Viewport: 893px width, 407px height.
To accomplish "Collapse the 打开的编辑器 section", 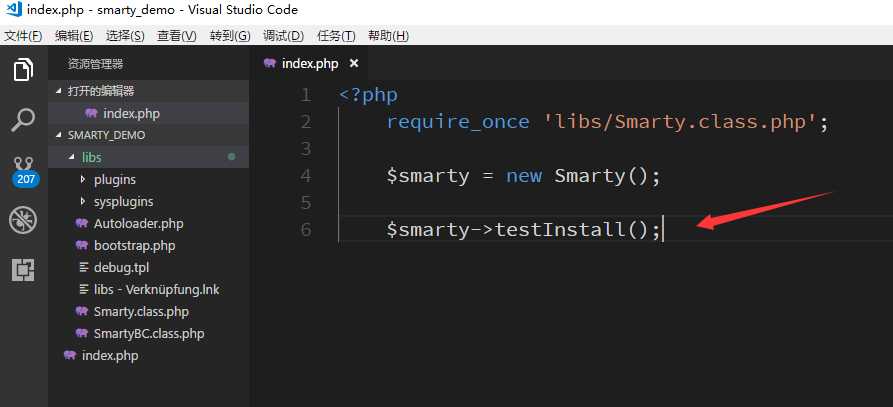I will coord(59,91).
